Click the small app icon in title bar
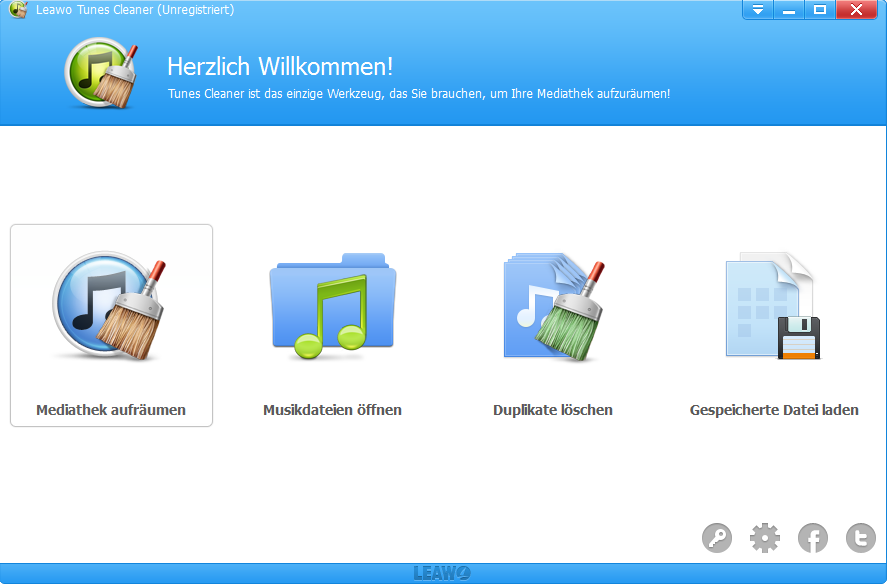 (x=19, y=9)
